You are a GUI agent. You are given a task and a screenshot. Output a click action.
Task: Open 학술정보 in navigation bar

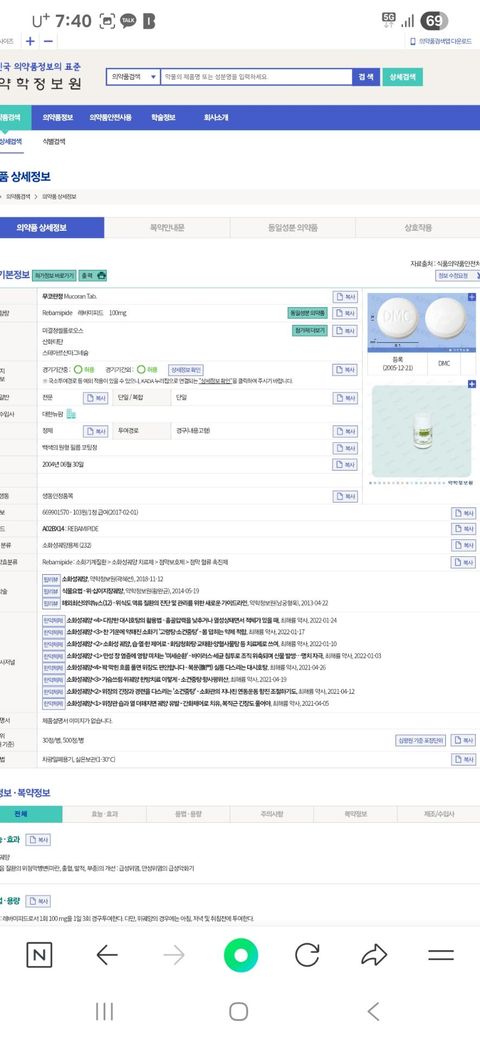click(x=163, y=117)
